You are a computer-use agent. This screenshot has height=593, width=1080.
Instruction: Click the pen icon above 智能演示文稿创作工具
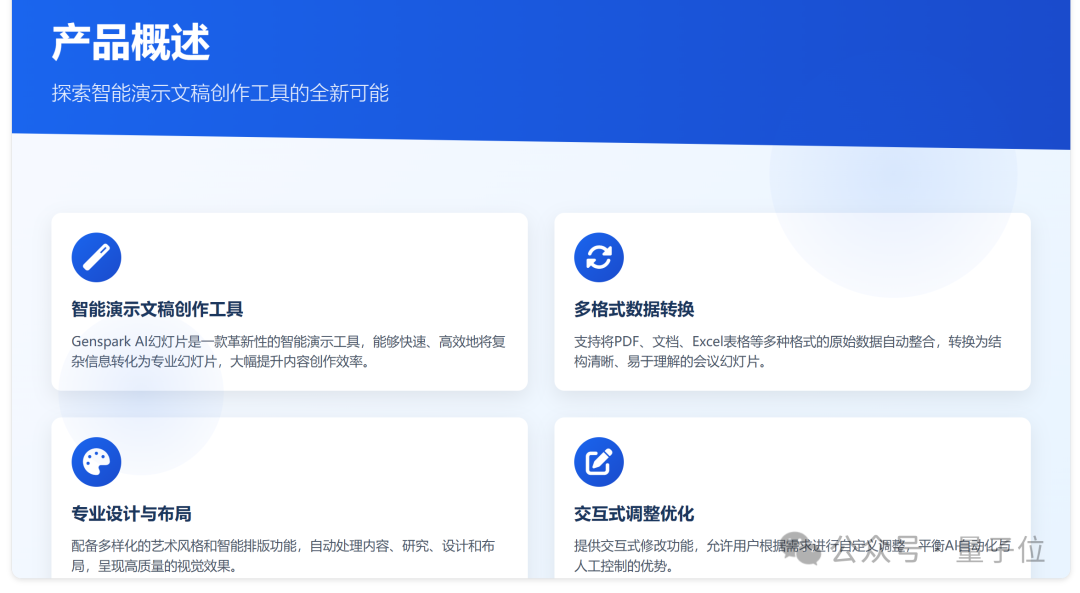[x=96, y=258]
